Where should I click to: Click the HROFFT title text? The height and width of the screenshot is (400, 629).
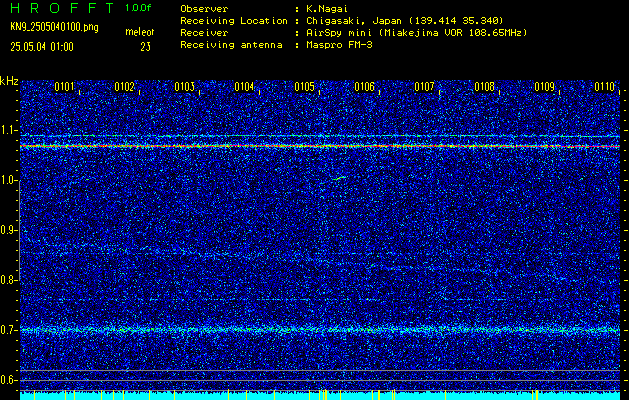click(x=62, y=8)
